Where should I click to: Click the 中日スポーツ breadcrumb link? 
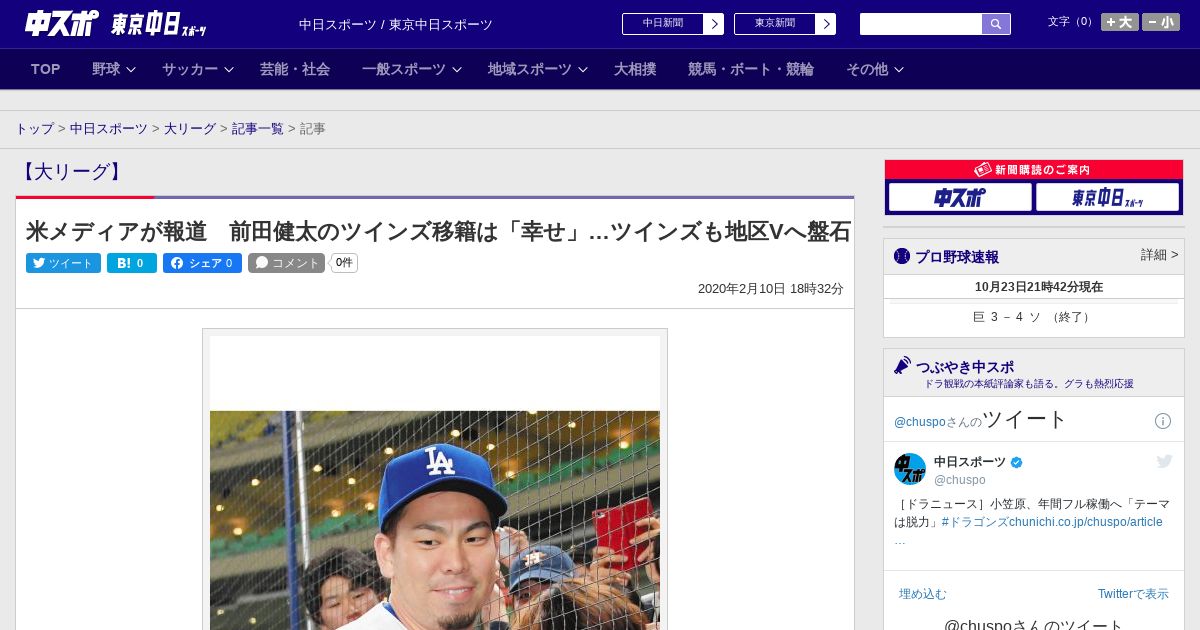109,129
